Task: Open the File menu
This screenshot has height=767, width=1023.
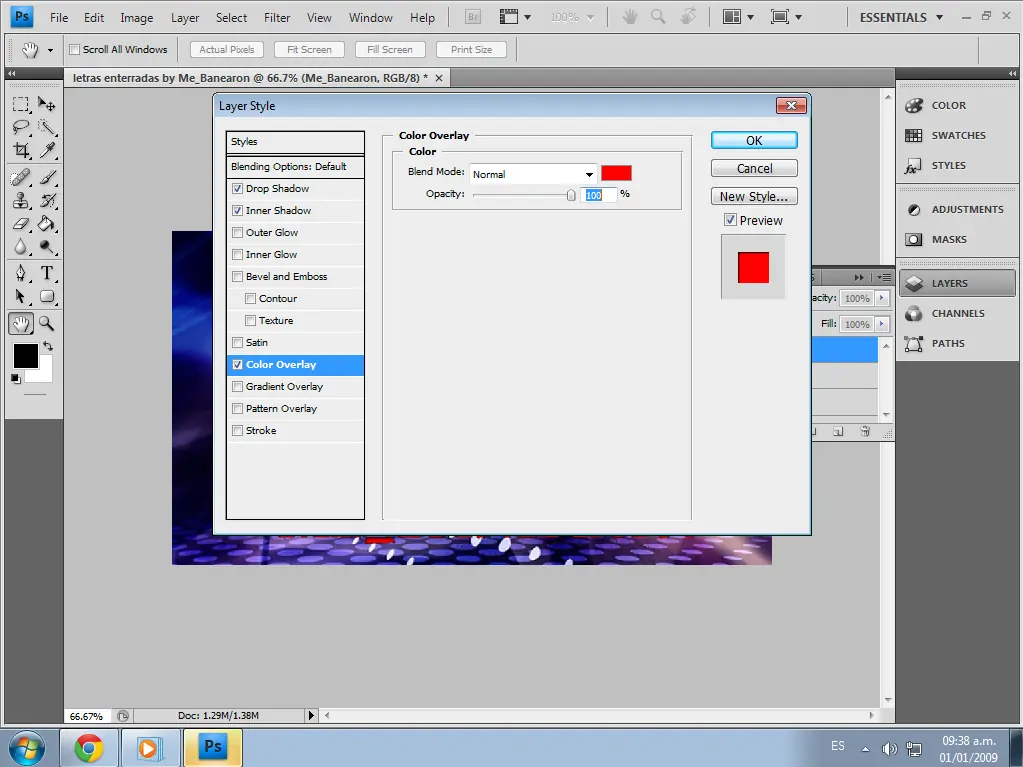Action: point(59,18)
